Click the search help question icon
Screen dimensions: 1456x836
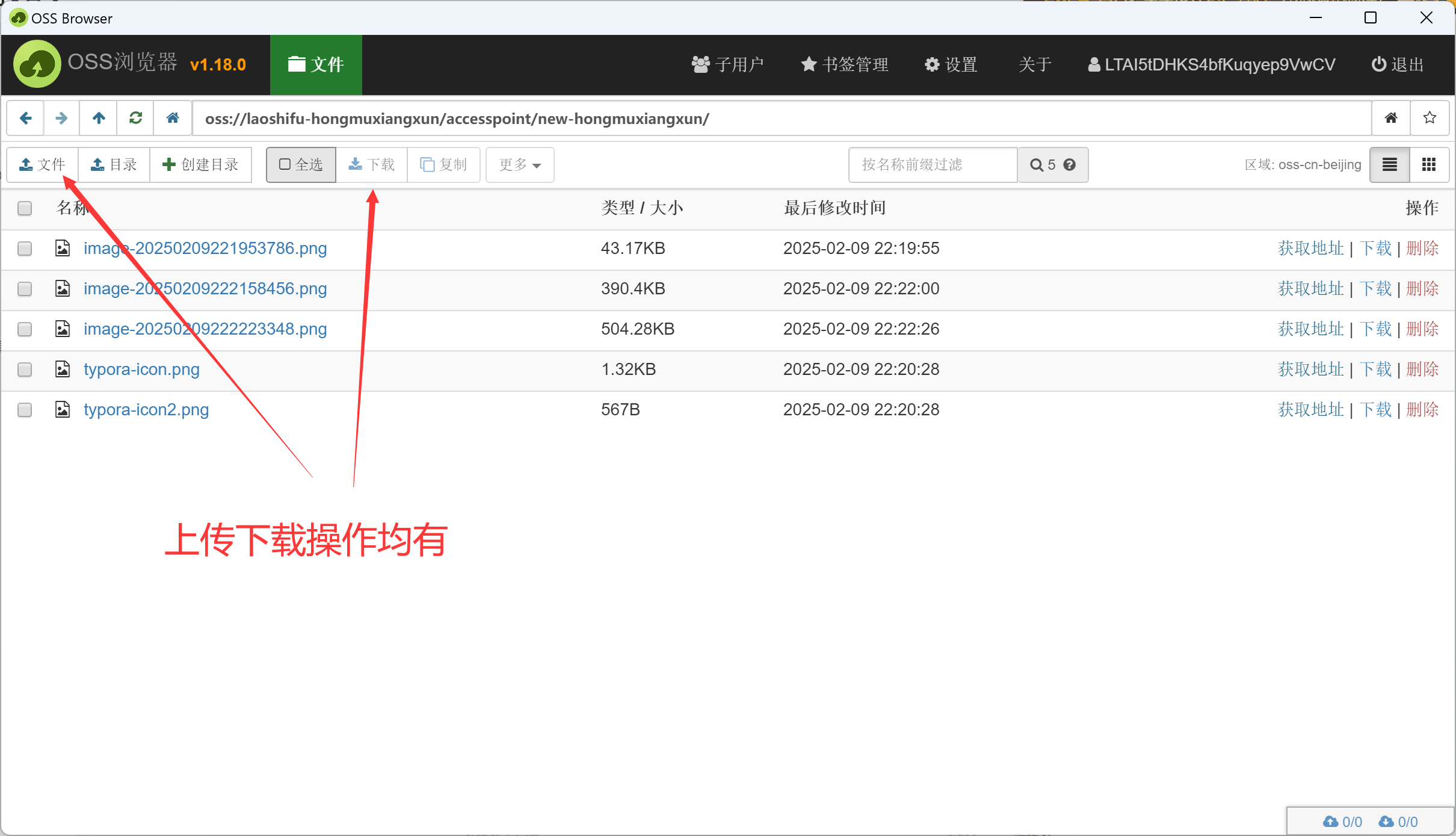tap(1069, 164)
